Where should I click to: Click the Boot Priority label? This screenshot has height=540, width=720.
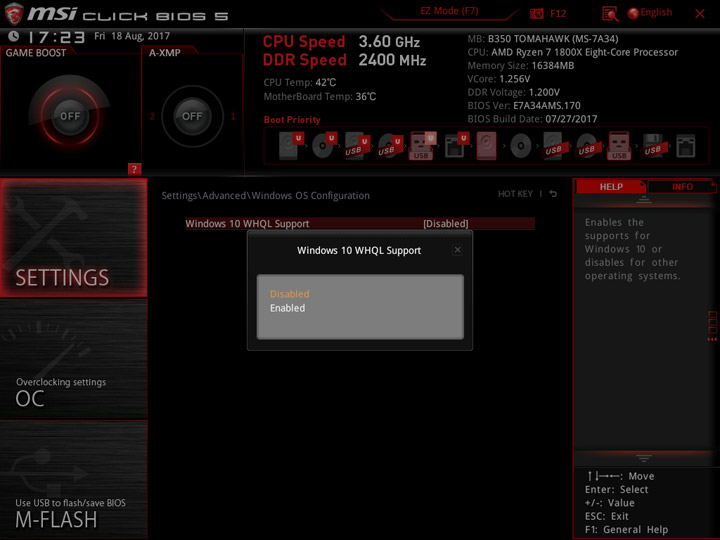tap(292, 120)
